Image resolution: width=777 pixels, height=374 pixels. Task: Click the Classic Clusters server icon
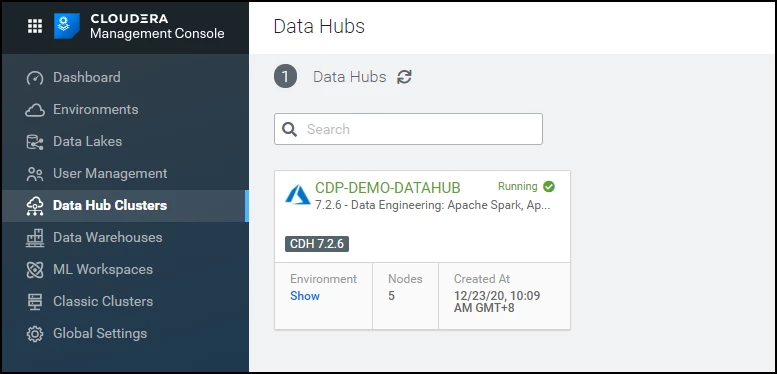click(x=35, y=302)
